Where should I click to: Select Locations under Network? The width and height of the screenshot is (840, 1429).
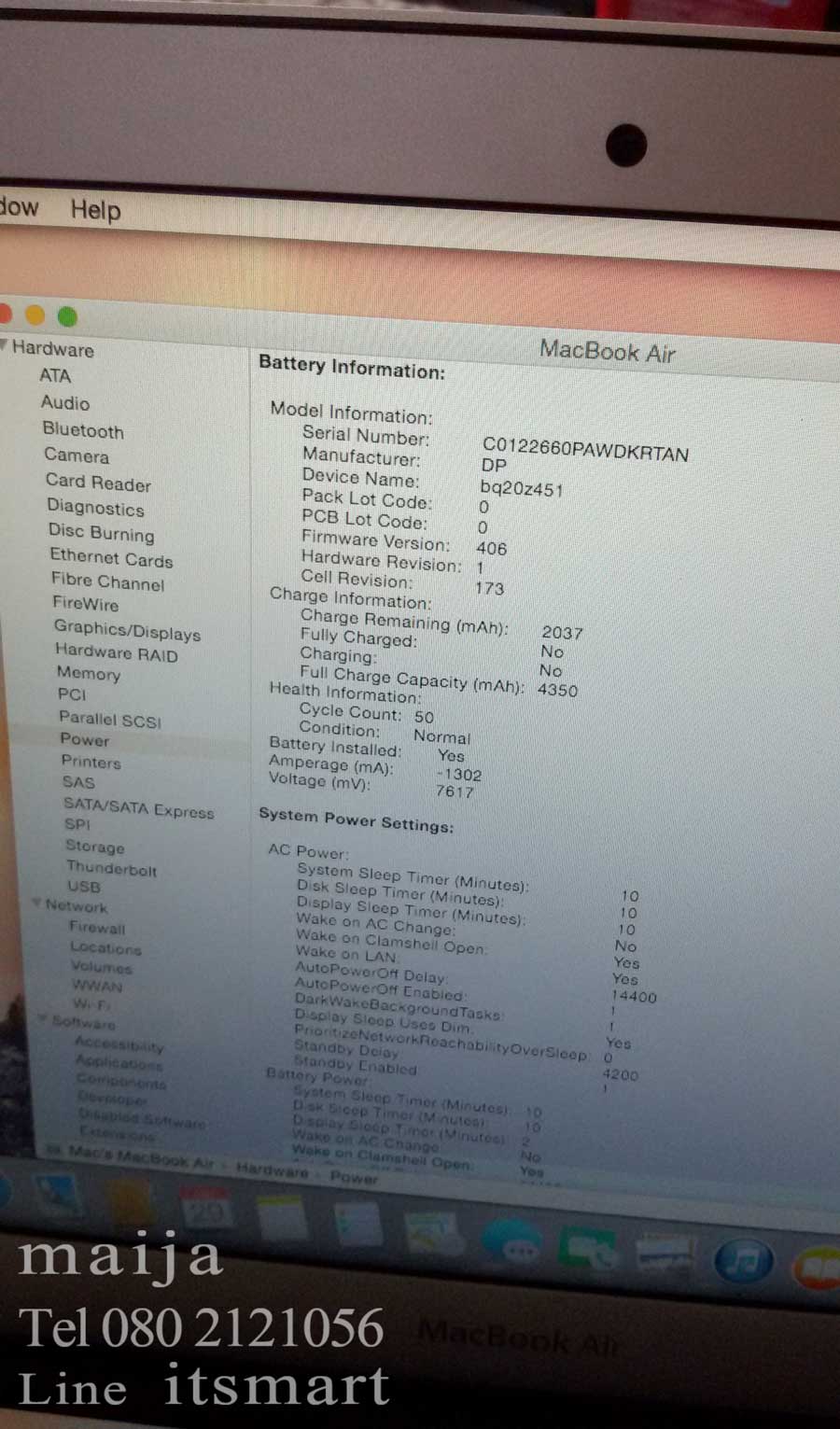[106, 947]
